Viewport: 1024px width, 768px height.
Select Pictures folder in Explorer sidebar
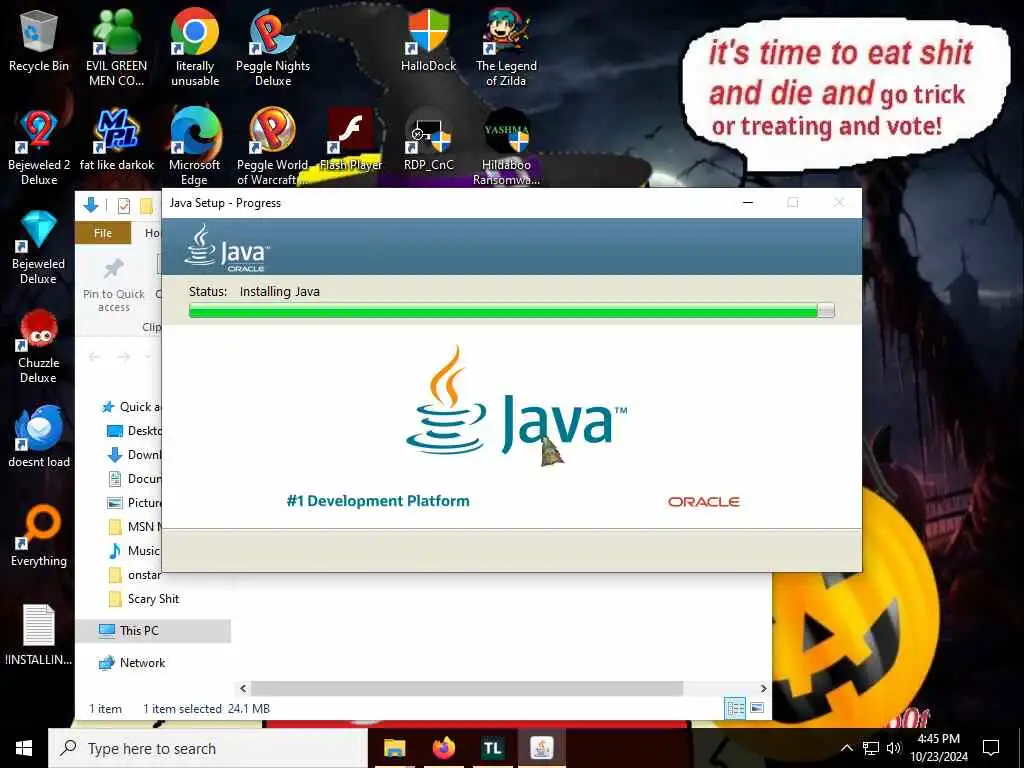tap(134, 503)
